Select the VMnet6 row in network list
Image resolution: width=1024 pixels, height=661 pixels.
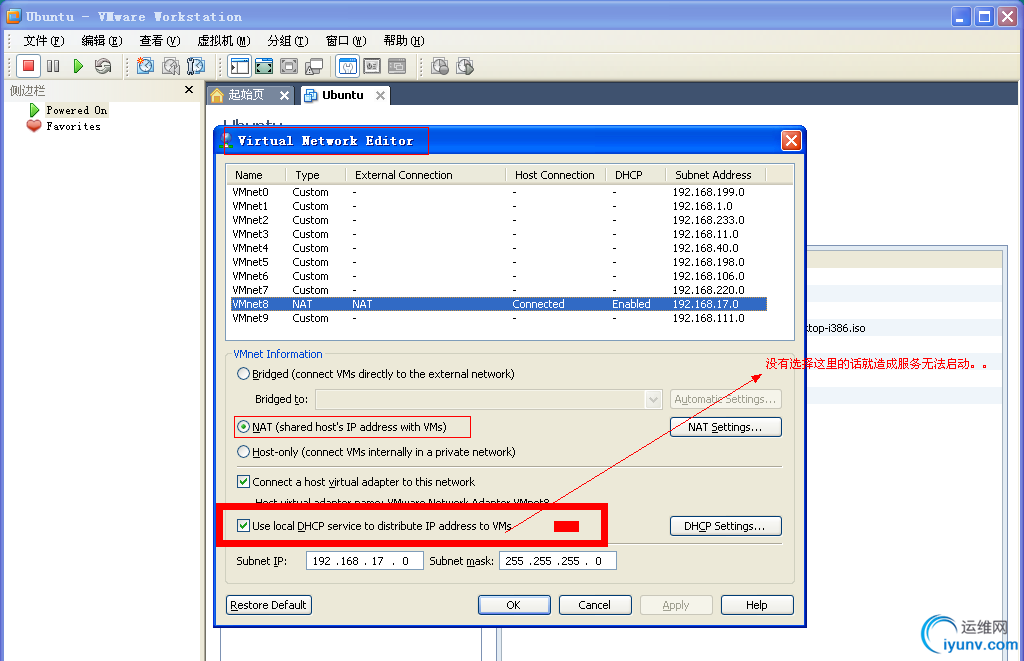pos(498,276)
